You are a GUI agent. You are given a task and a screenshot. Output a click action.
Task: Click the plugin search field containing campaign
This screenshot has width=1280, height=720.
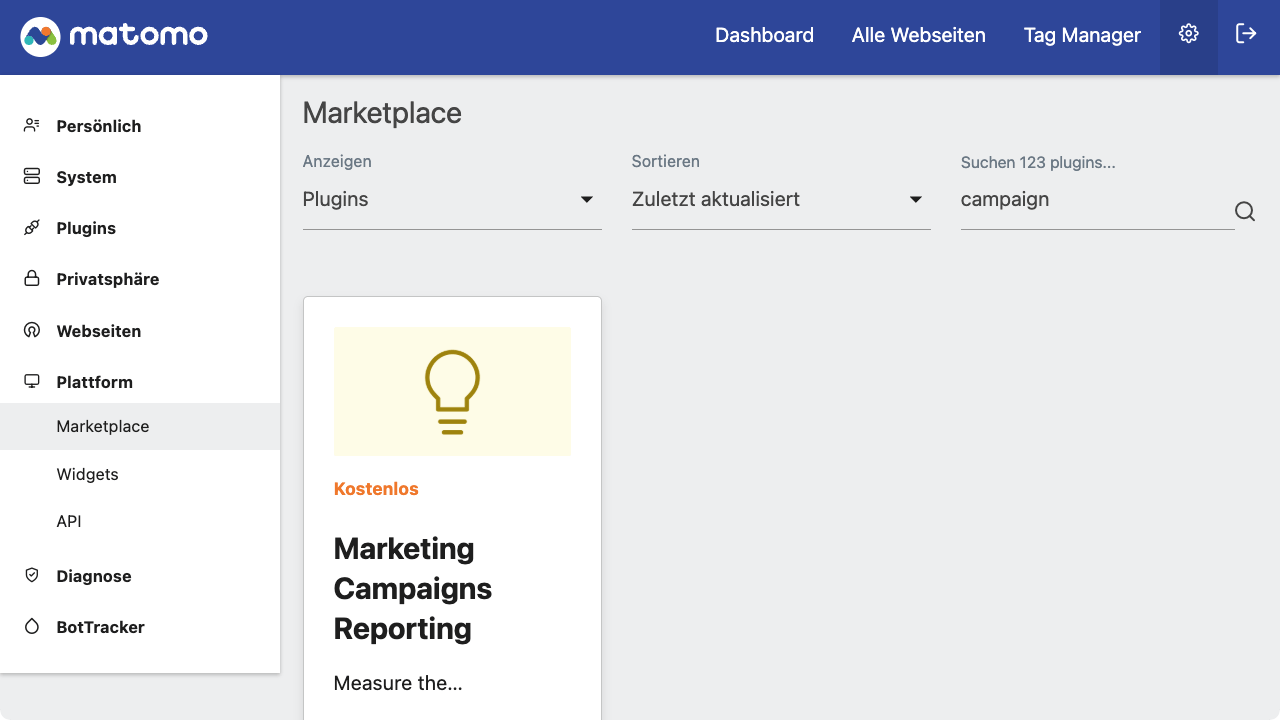1097,200
